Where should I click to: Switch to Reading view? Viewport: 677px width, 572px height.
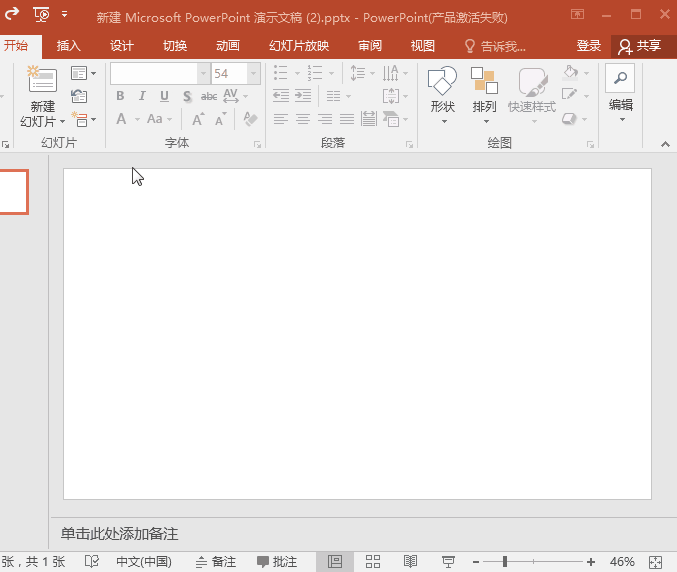point(410,562)
